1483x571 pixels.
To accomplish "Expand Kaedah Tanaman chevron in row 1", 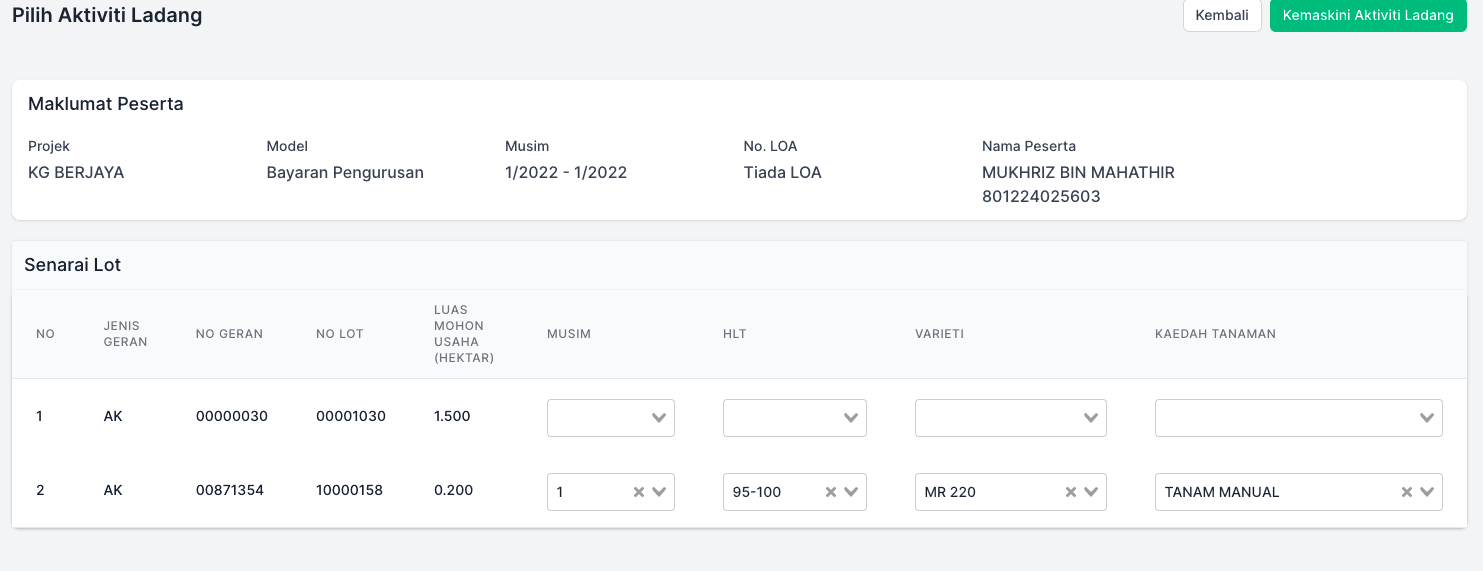I will [x=1427, y=418].
